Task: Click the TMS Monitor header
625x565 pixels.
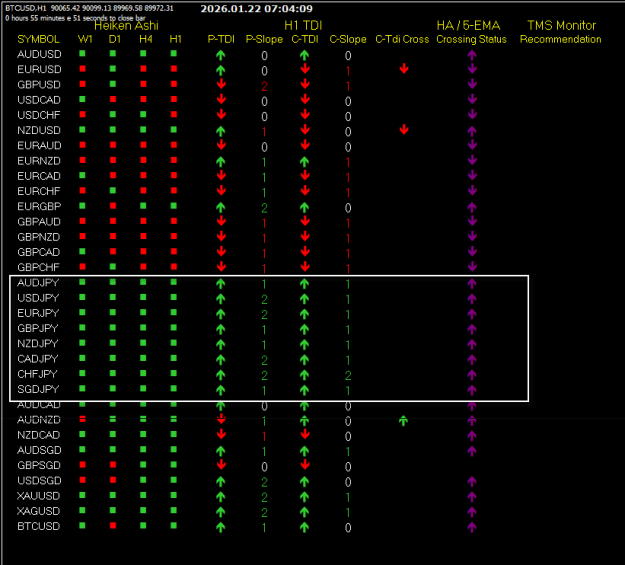Action: (562, 26)
